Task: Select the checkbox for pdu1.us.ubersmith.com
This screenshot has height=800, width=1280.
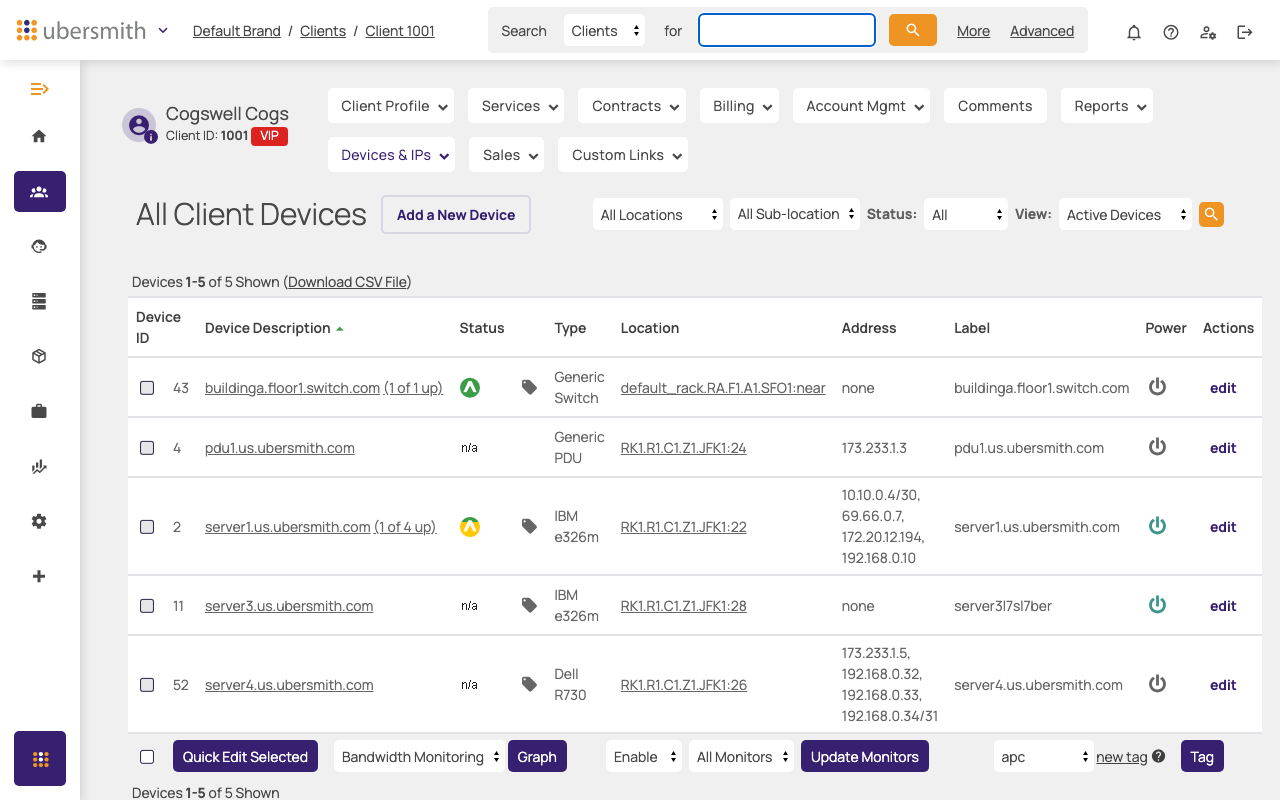Action: tap(147, 448)
